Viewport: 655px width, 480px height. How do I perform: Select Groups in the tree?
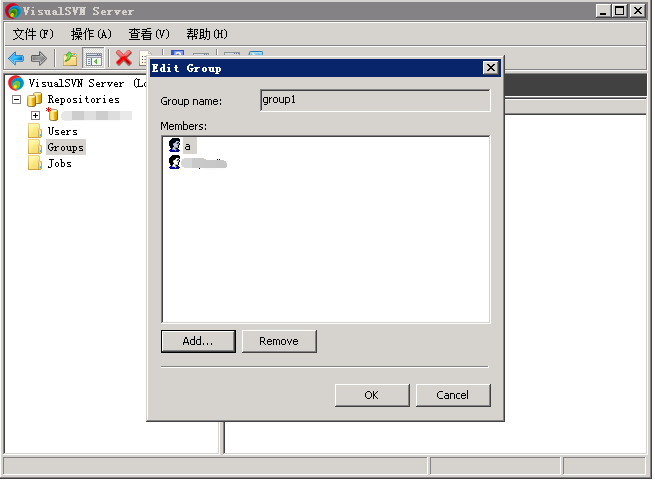(66, 147)
